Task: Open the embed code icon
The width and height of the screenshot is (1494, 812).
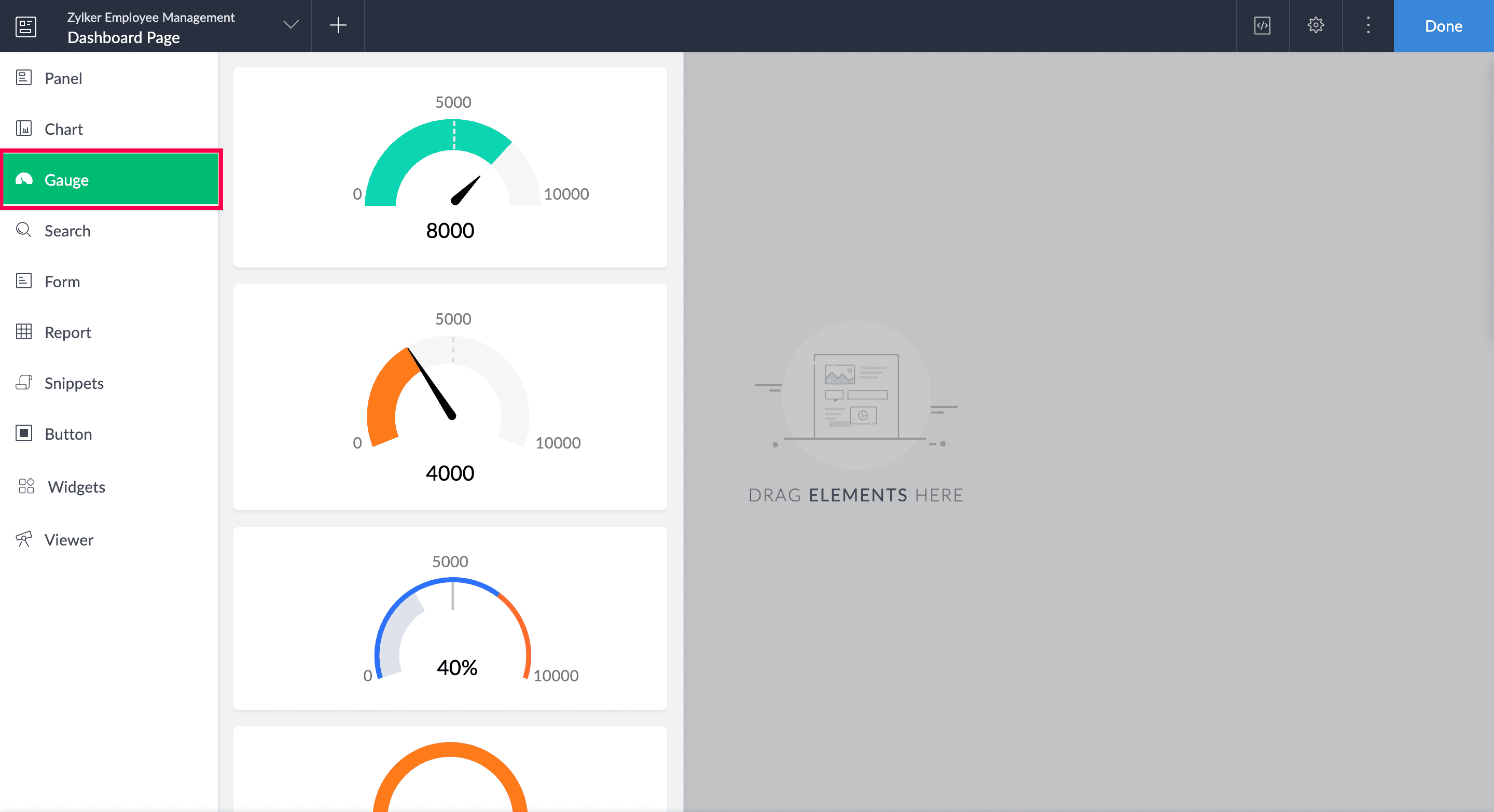Action: click(1262, 25)
